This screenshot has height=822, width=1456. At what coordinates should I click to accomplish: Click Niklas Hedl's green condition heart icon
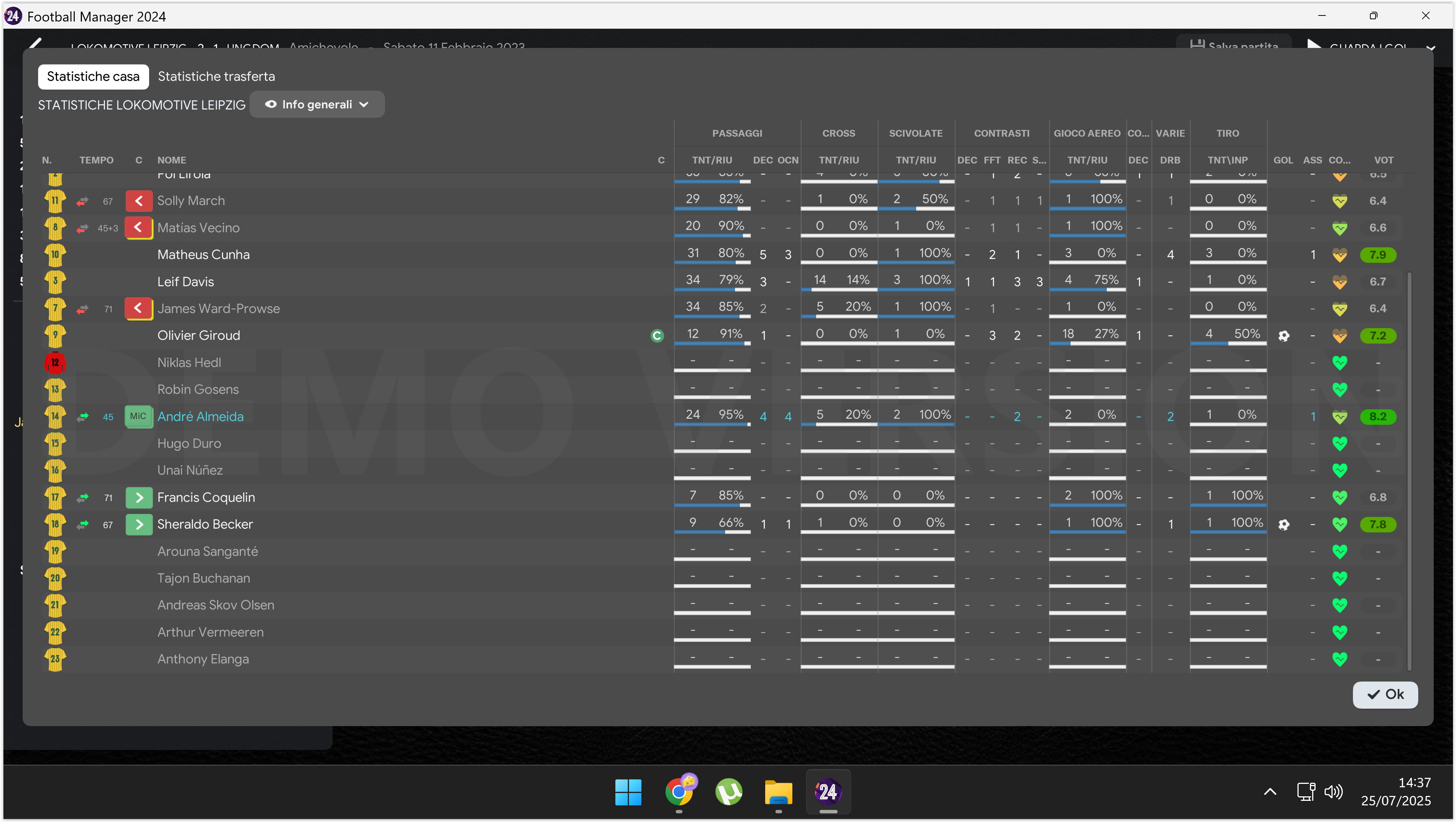[x=1340, y=363]
